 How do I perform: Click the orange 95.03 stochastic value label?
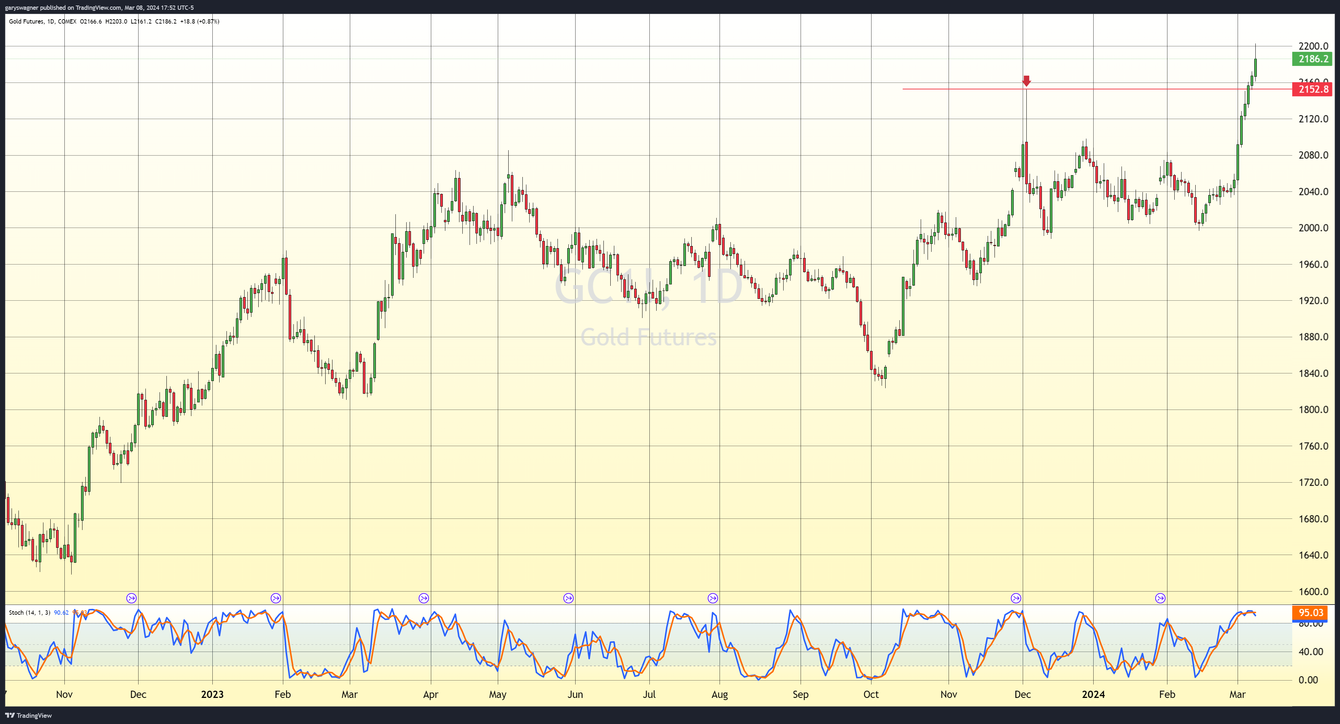point(1310,611)
